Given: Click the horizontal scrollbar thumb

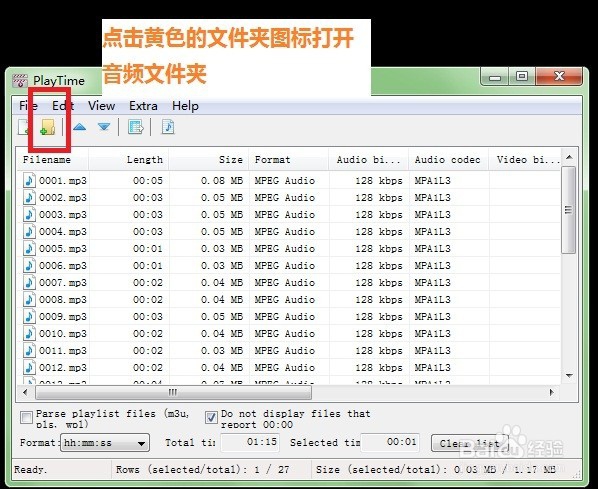Looking at the screenshot, I should pos(173,392).
